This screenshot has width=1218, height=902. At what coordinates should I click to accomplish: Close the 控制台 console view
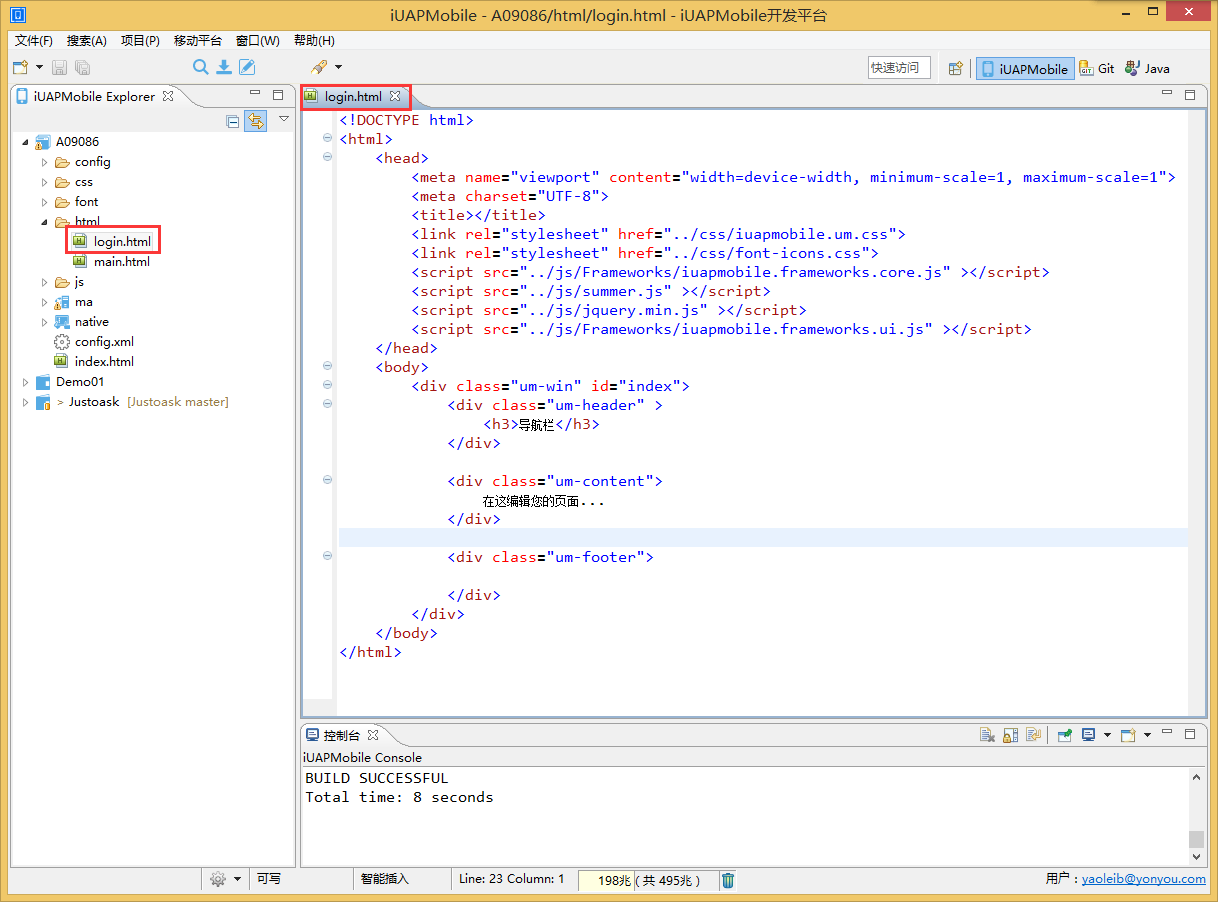373,735
